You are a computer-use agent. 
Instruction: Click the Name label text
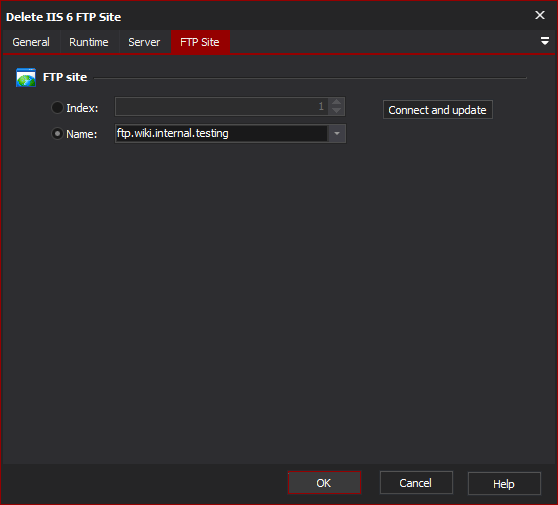81,134
